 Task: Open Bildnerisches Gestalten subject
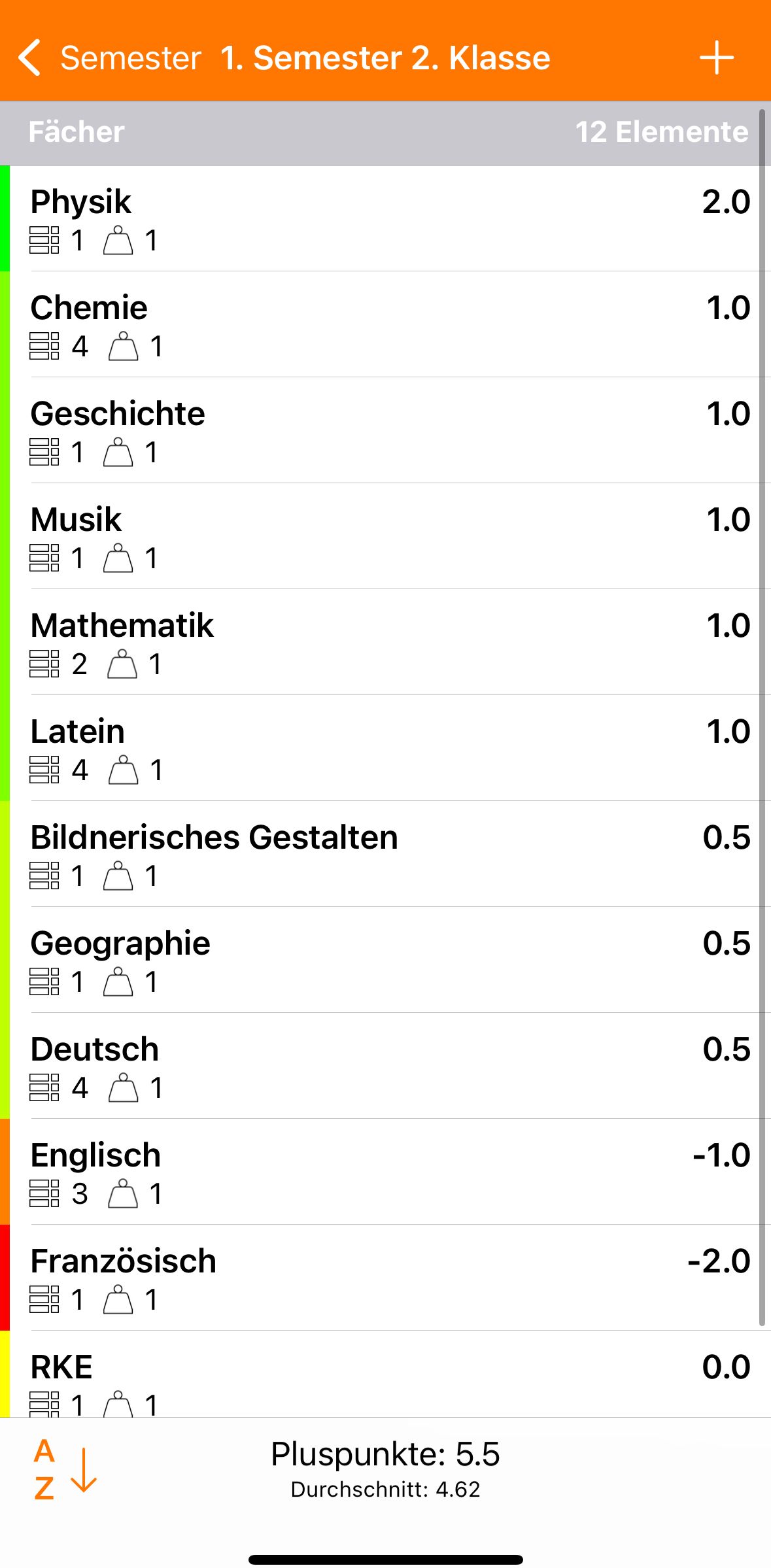214,838
